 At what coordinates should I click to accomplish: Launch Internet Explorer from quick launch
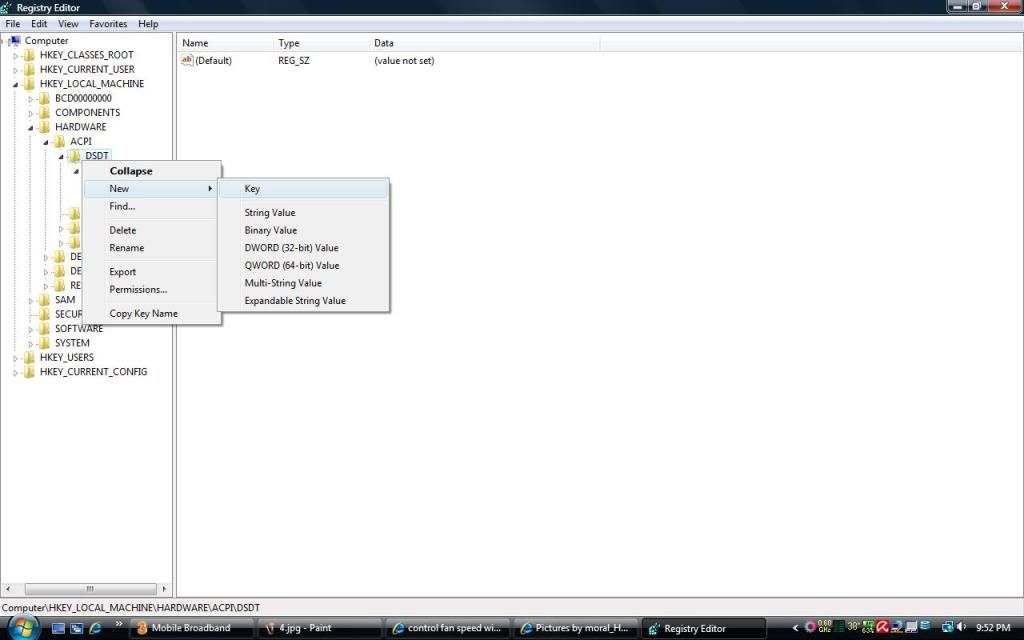pos(95,628)
